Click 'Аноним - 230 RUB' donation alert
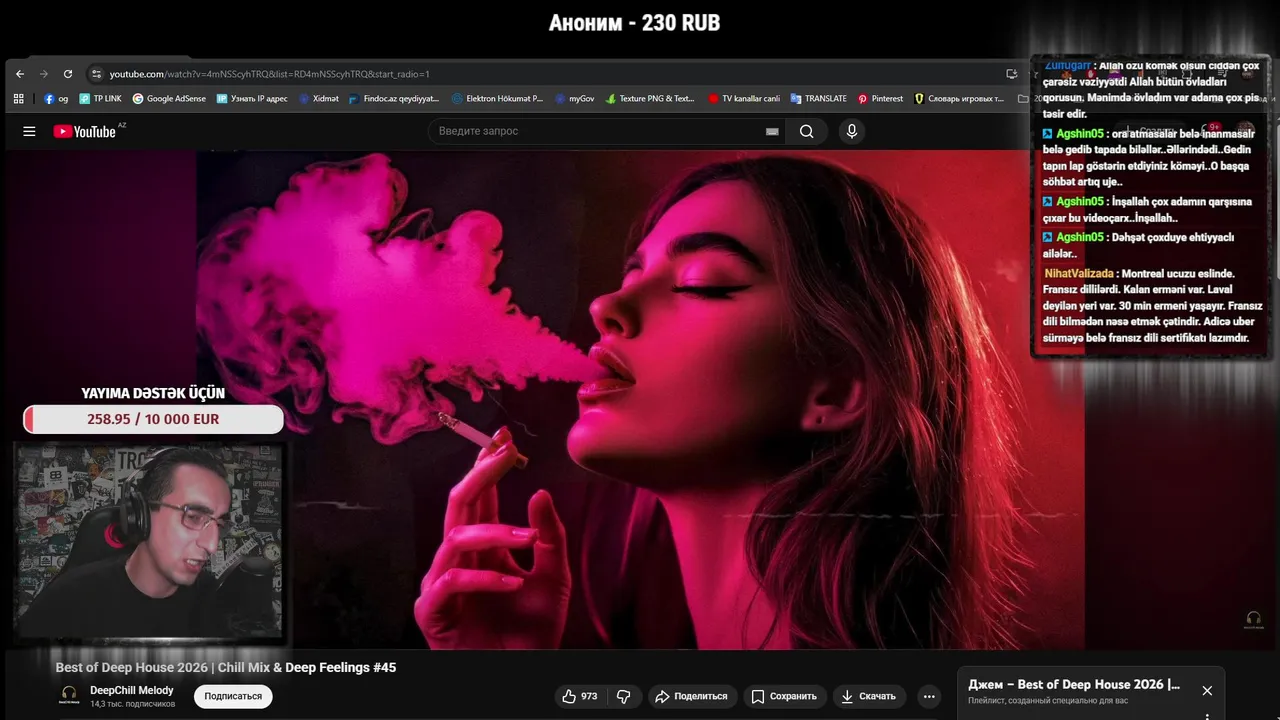 click(634, 22)
